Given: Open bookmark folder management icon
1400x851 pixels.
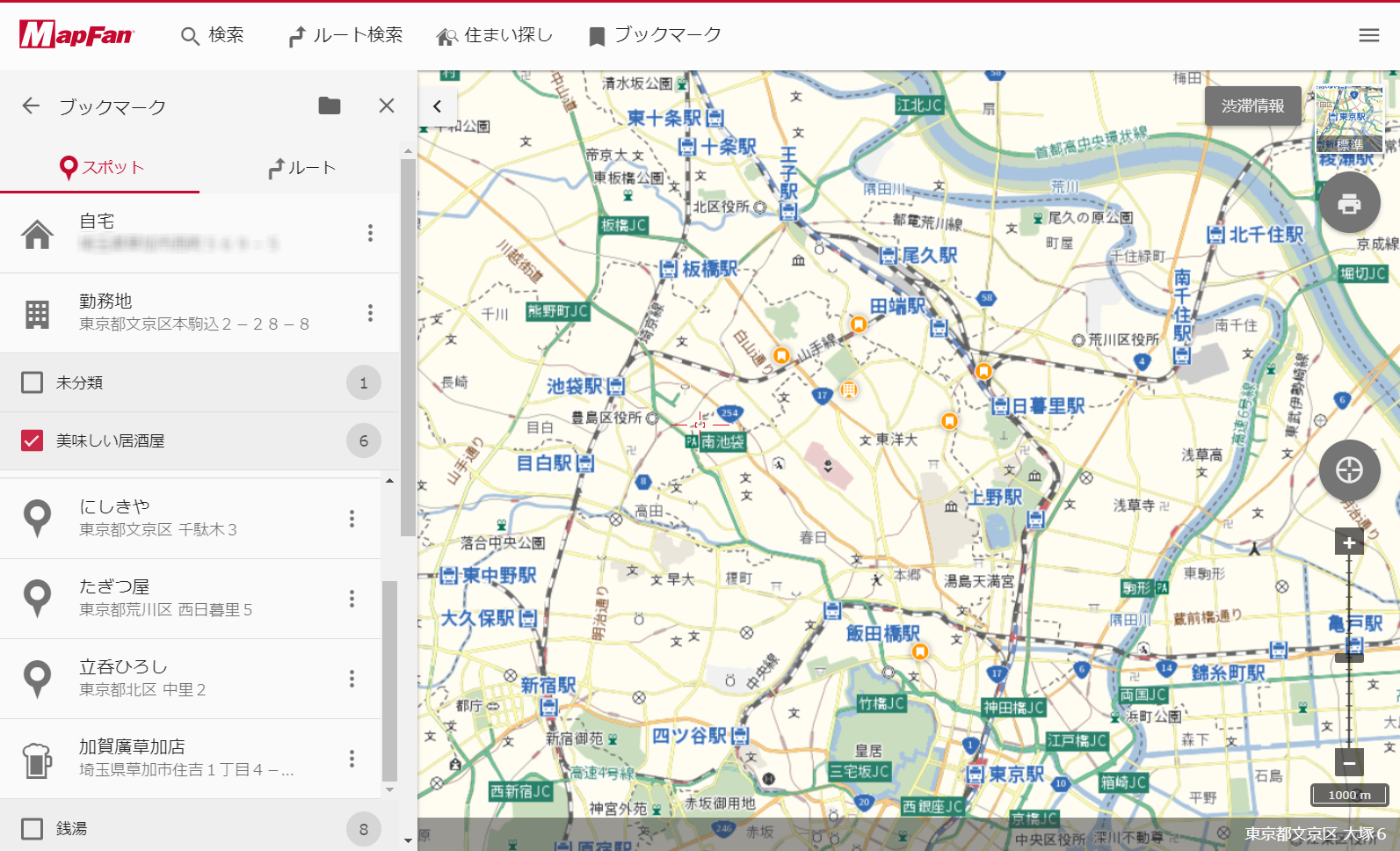Looking at the screenshot, I should 330,105.
